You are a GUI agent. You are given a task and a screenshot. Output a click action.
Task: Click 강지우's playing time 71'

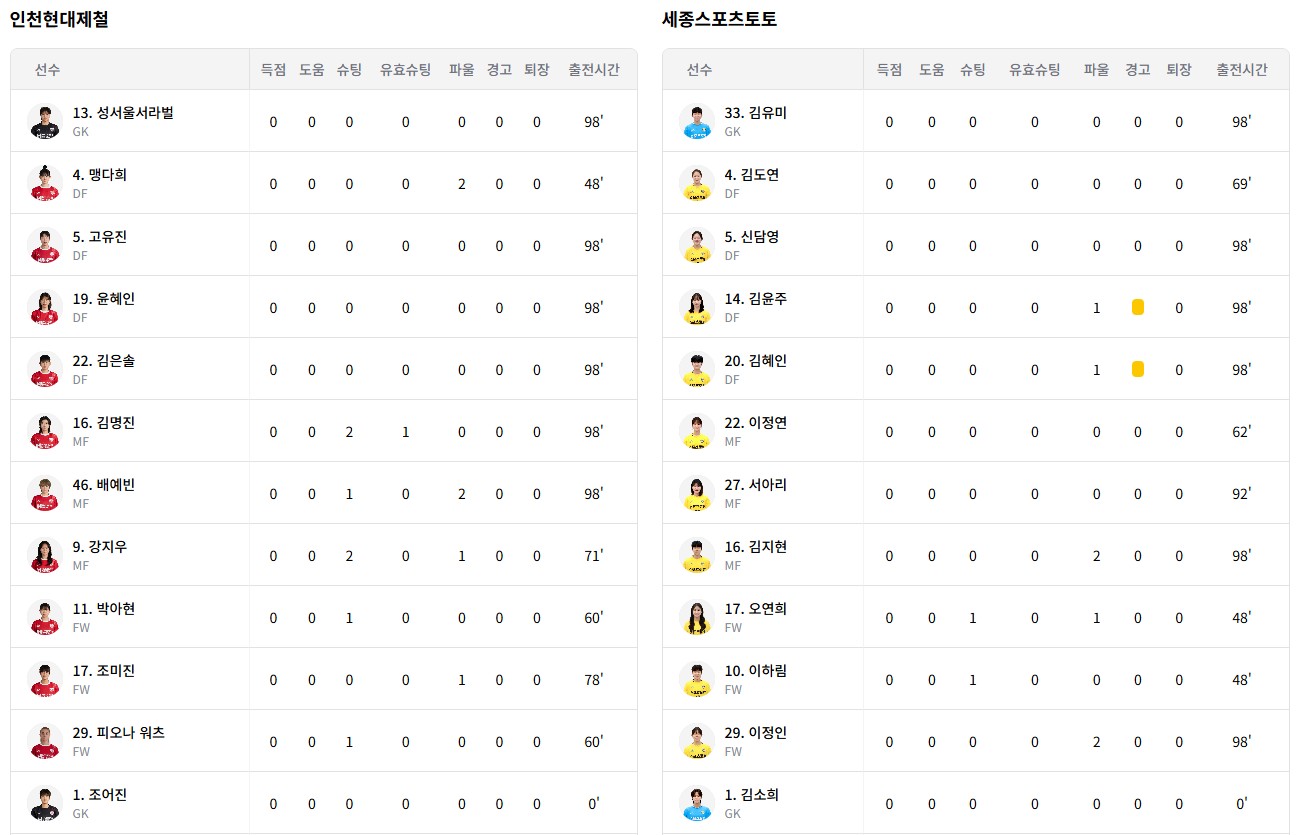click(594, 556)
